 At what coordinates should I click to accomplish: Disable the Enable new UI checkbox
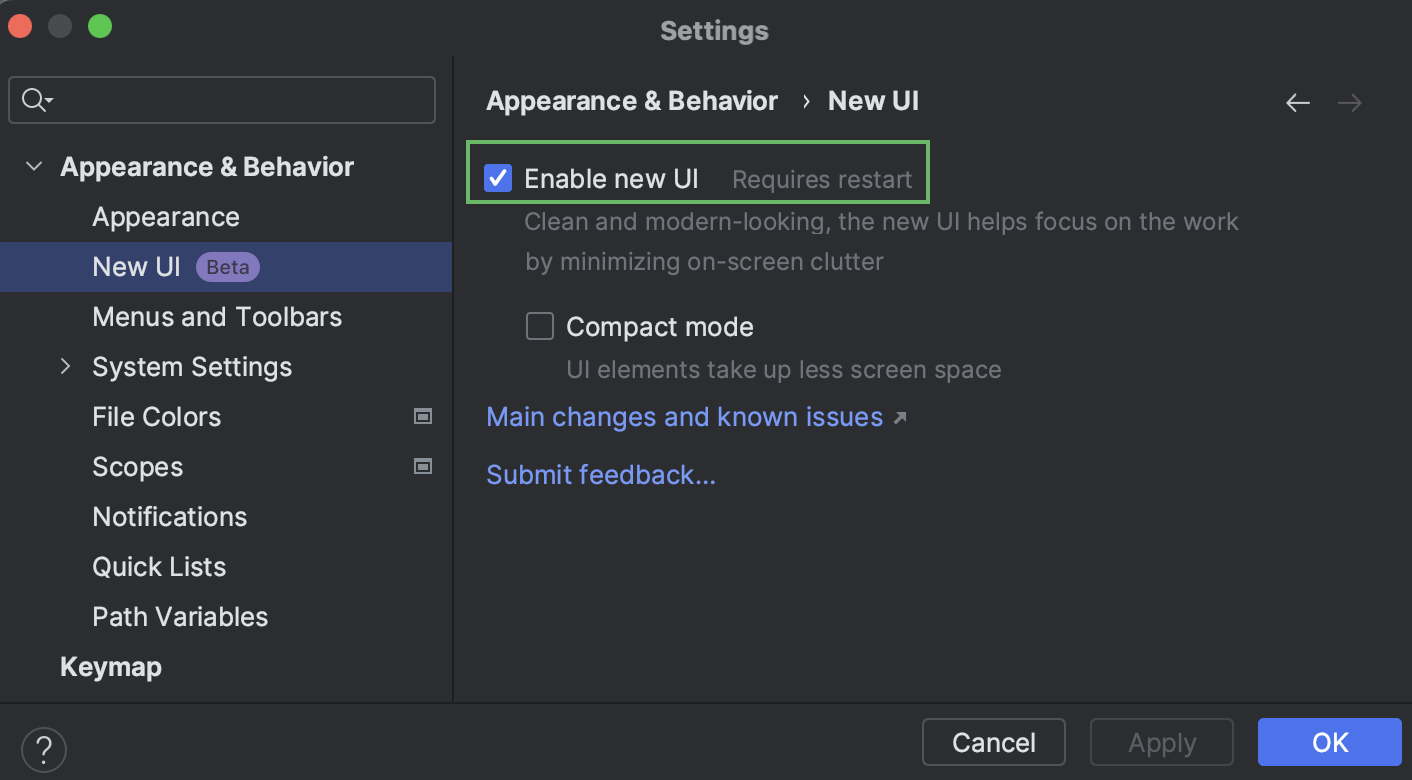pos(498,178)
